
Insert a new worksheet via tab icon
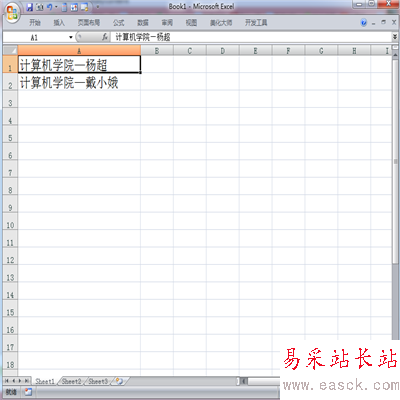119,381
